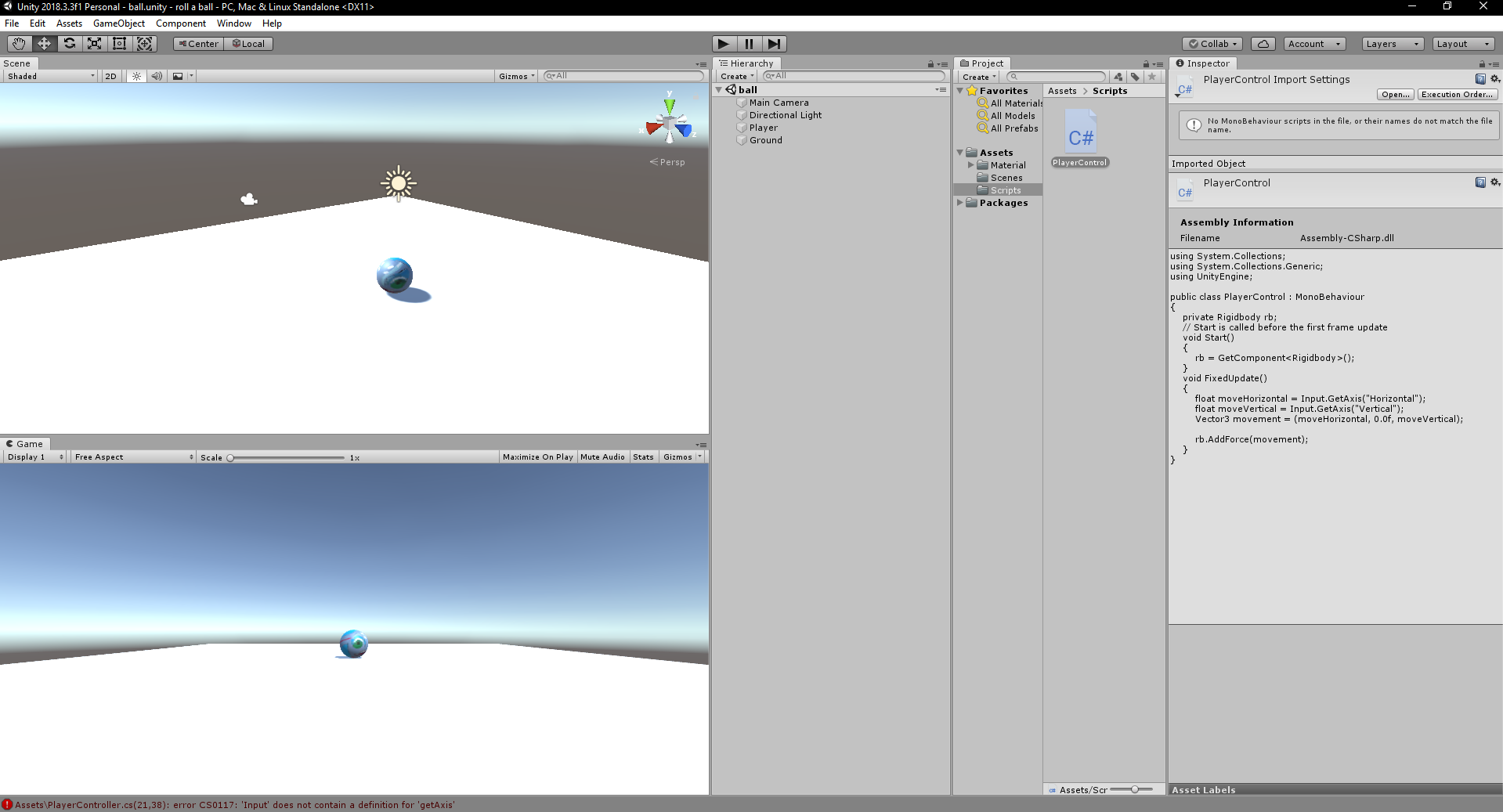
Task: Open the Component menu
Action: [x=181, y=23]
